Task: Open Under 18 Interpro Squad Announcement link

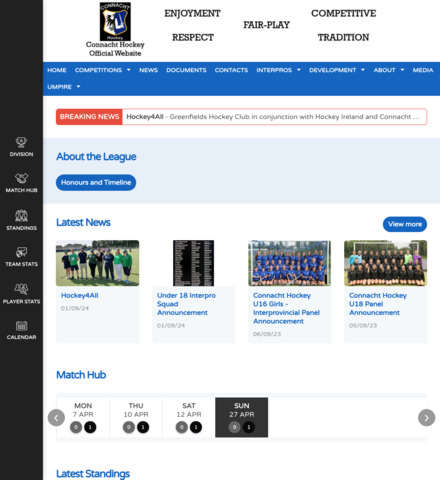Action: pos(186,304)
